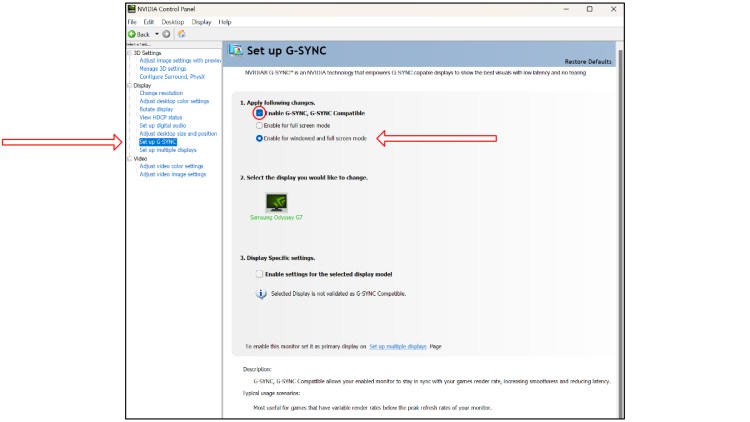Select Enable for windowed and full screen mode
Image resolution: width=750 pixels, height=422 pixels.
click(x=260, y=139)
